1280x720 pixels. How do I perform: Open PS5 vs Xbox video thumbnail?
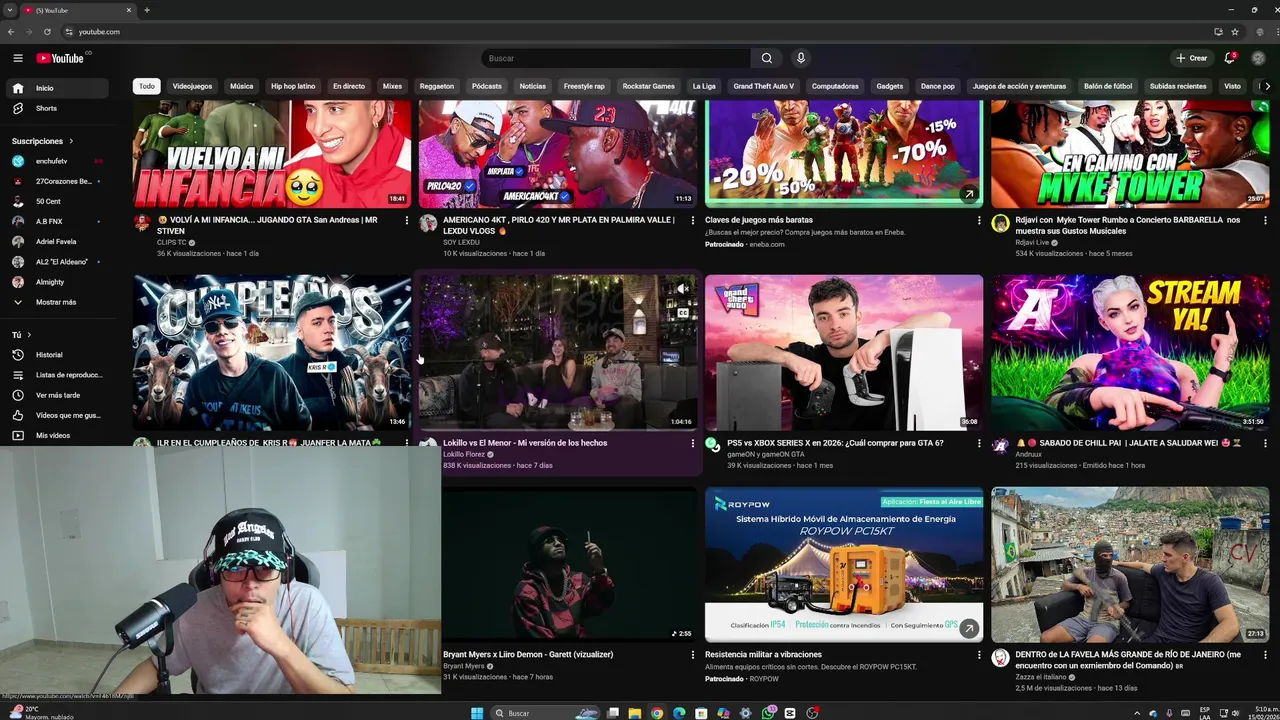(844, 353)
